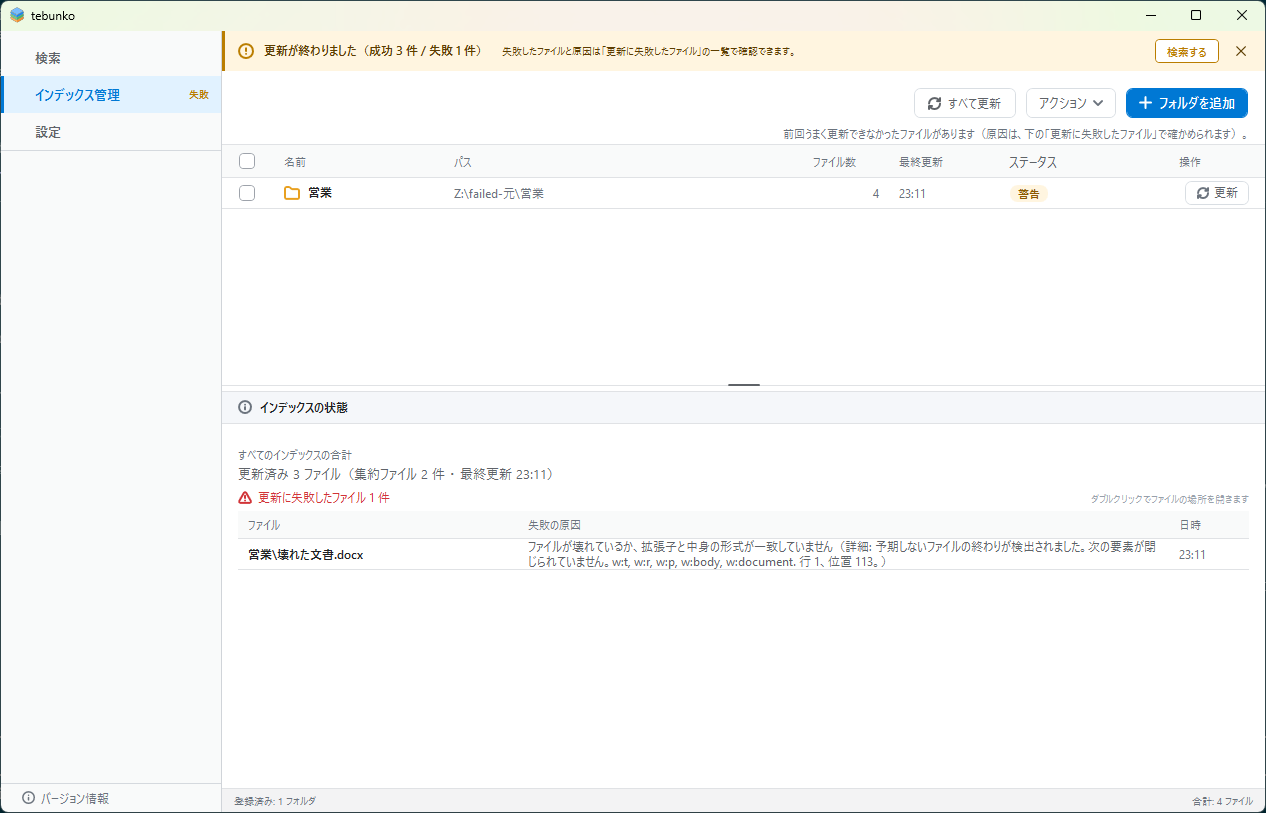Click フォルダを追加 button

(1187, 103)
